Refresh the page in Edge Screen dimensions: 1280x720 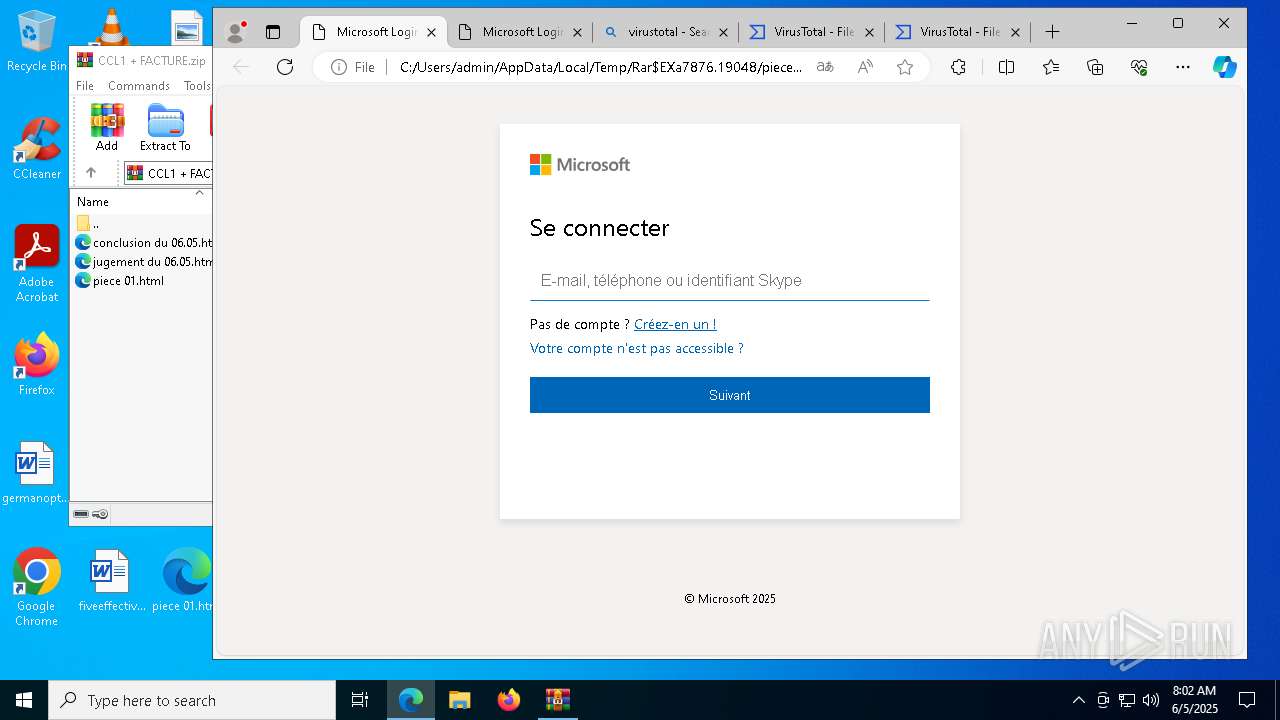(x=285, y=67)
